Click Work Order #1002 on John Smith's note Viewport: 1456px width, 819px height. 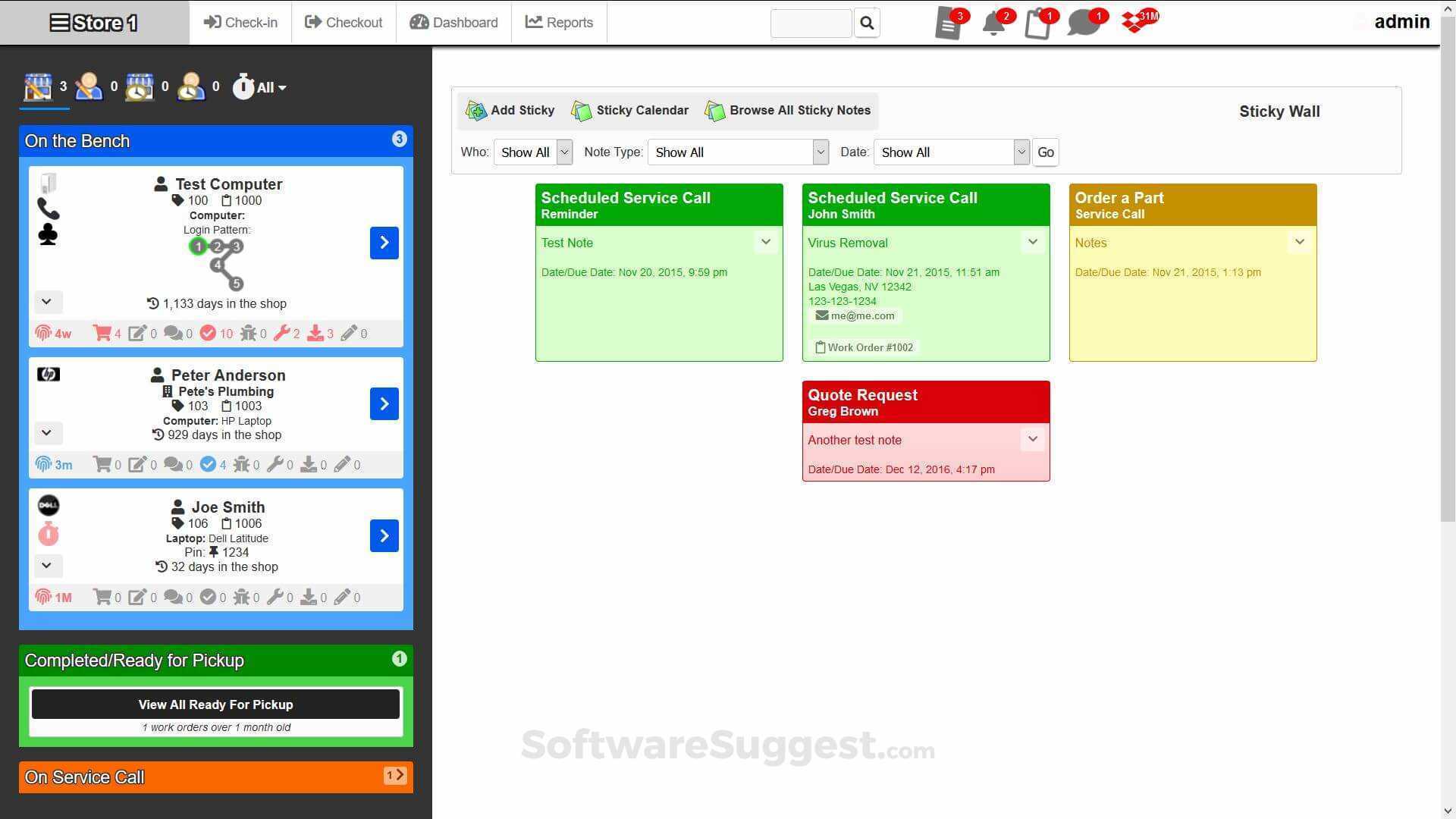tap(864, 347)
